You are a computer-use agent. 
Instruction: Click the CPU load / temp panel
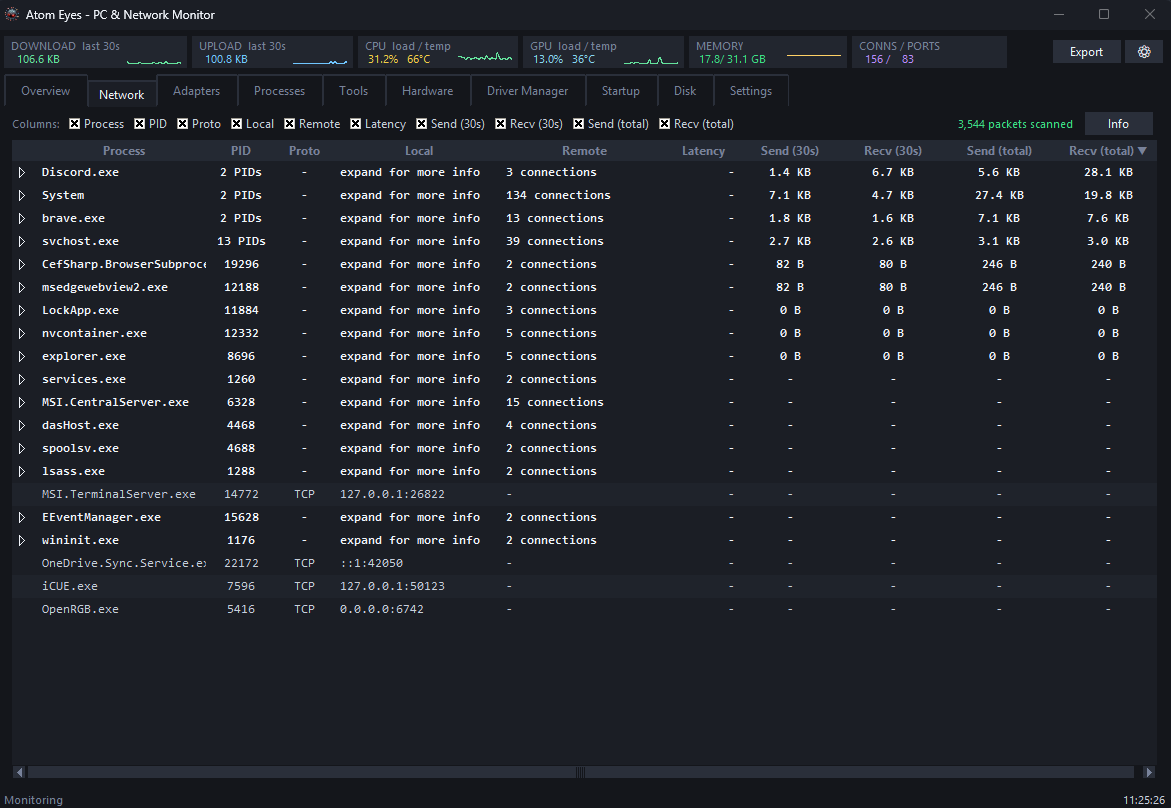tap(438, 52)
